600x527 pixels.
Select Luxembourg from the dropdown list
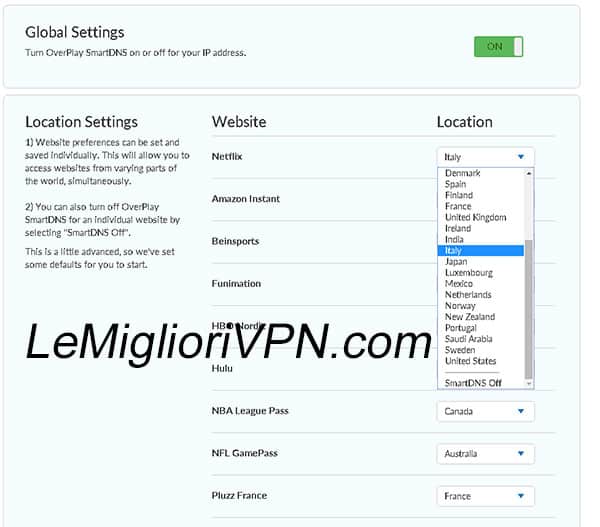(x=481, y=273)
